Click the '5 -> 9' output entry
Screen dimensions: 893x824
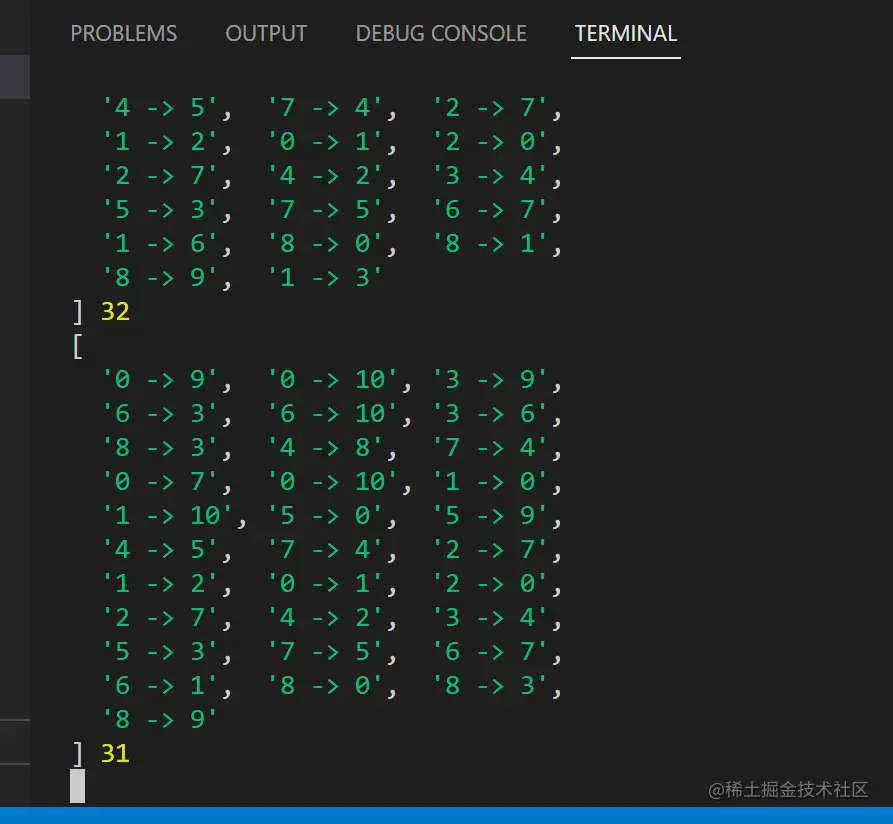[x=490, y=515]
